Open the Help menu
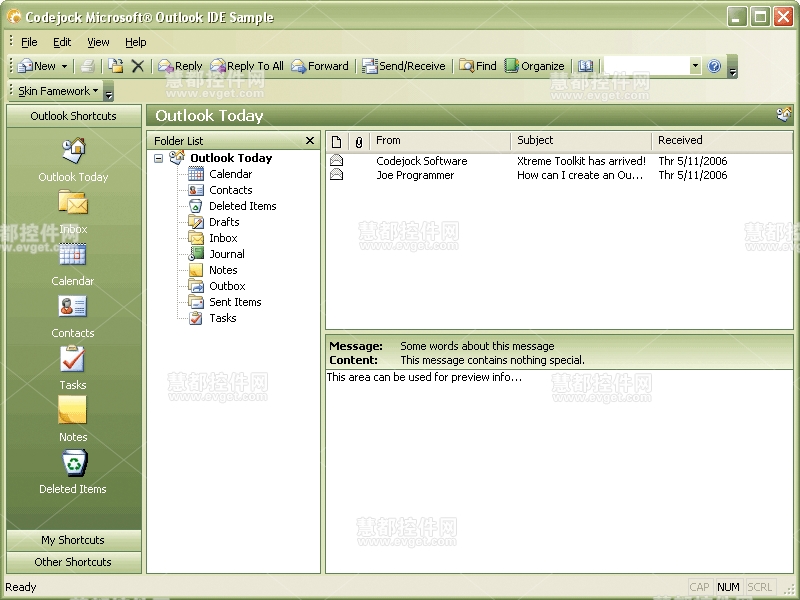Viewport: 800px width, 600px height. [x=136, y=42]
